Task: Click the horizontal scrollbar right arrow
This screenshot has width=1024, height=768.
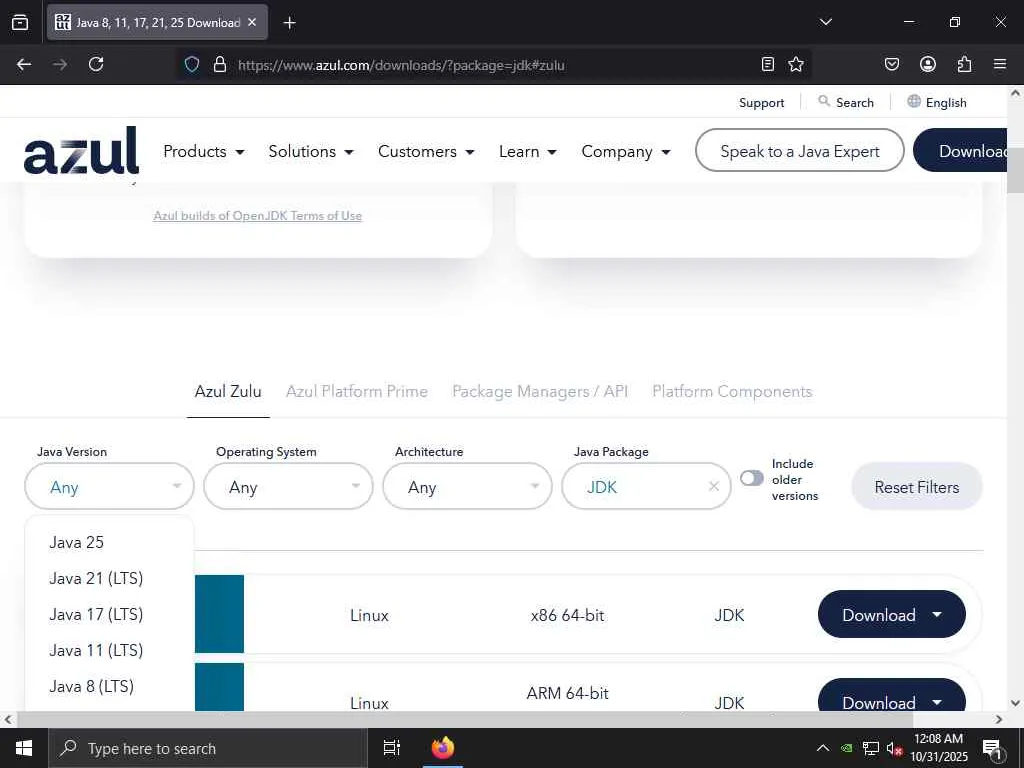Action: pyautogui.click(x=999, y=719)
